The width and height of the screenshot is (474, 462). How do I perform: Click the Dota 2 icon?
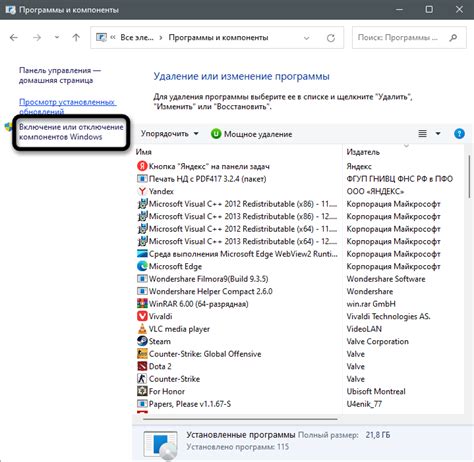(x=142, y=366)
